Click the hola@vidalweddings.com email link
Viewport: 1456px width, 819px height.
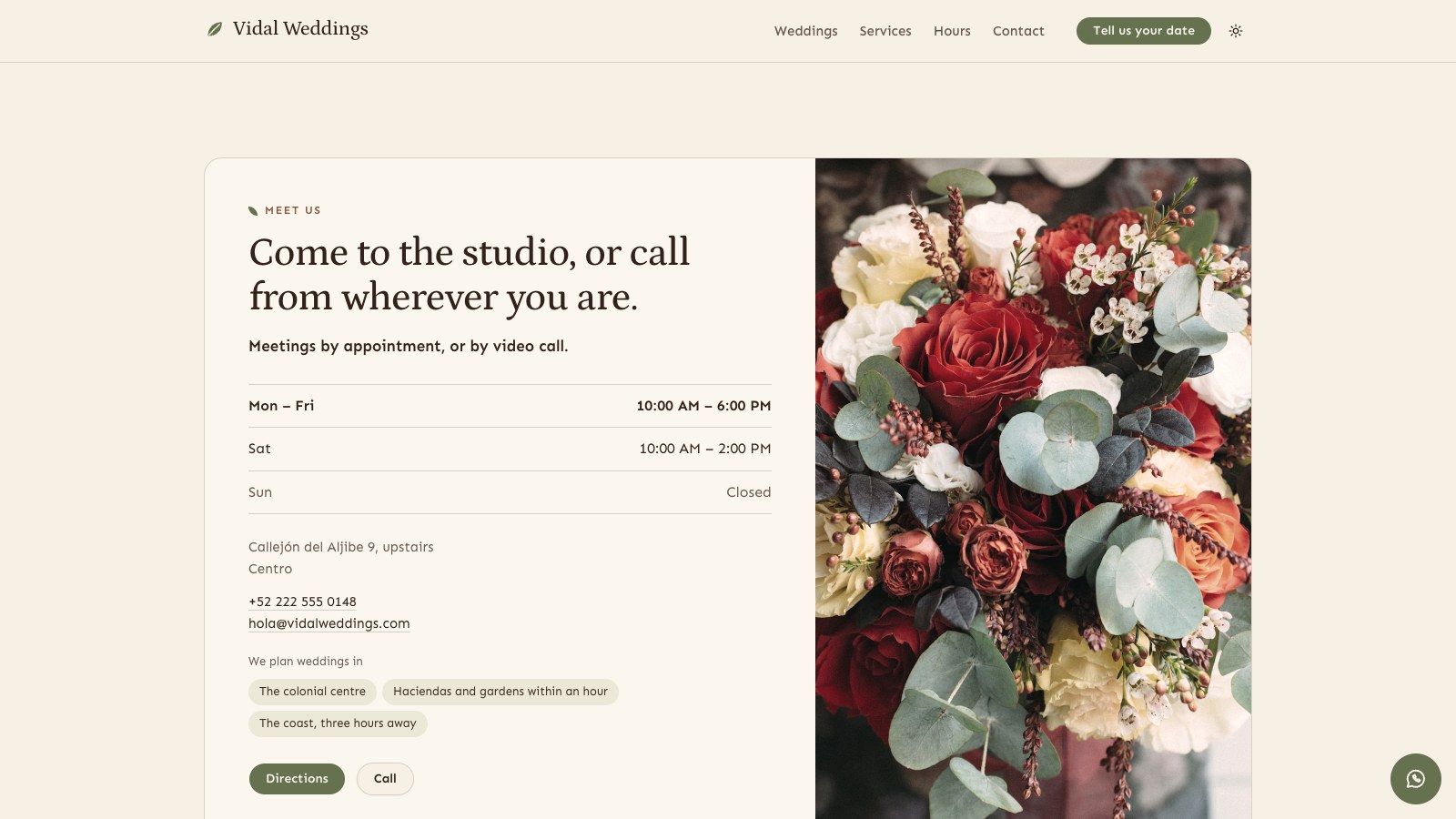point(329,623)
